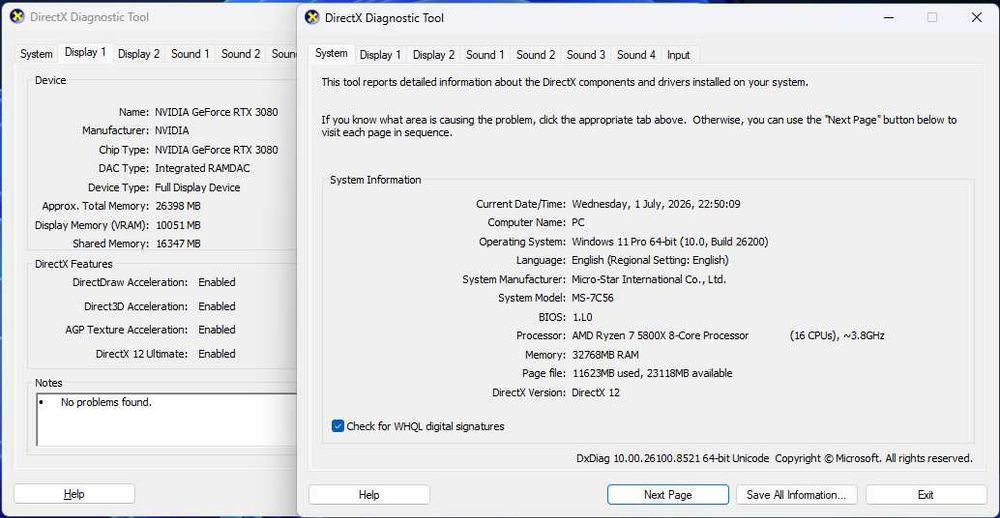Switch to Sound 3 tab in front window

click(x=586, y=55)
